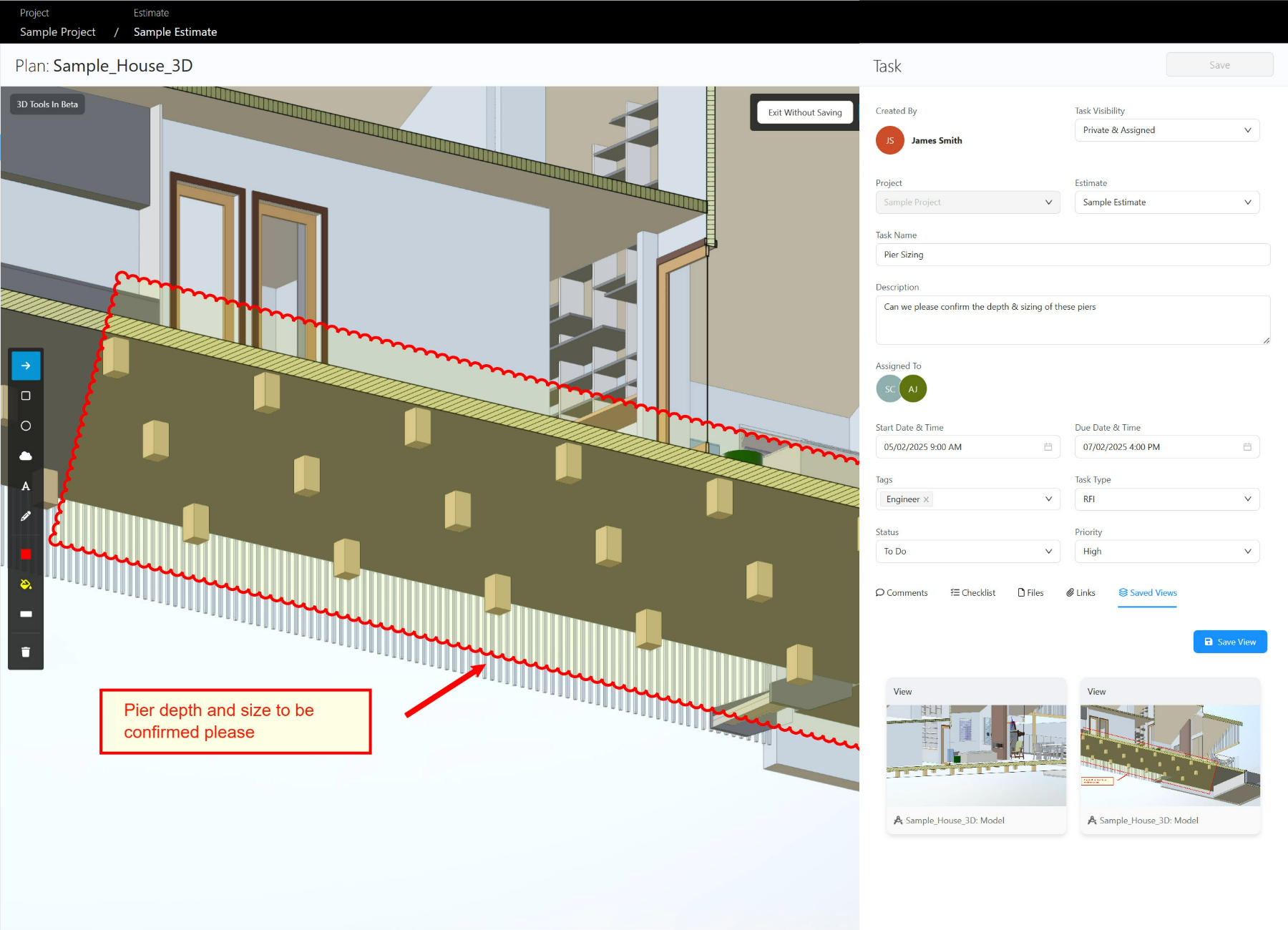The image size is (1288, 930).
Task: Switch to the Comments tab
Action: pos(902,592)
